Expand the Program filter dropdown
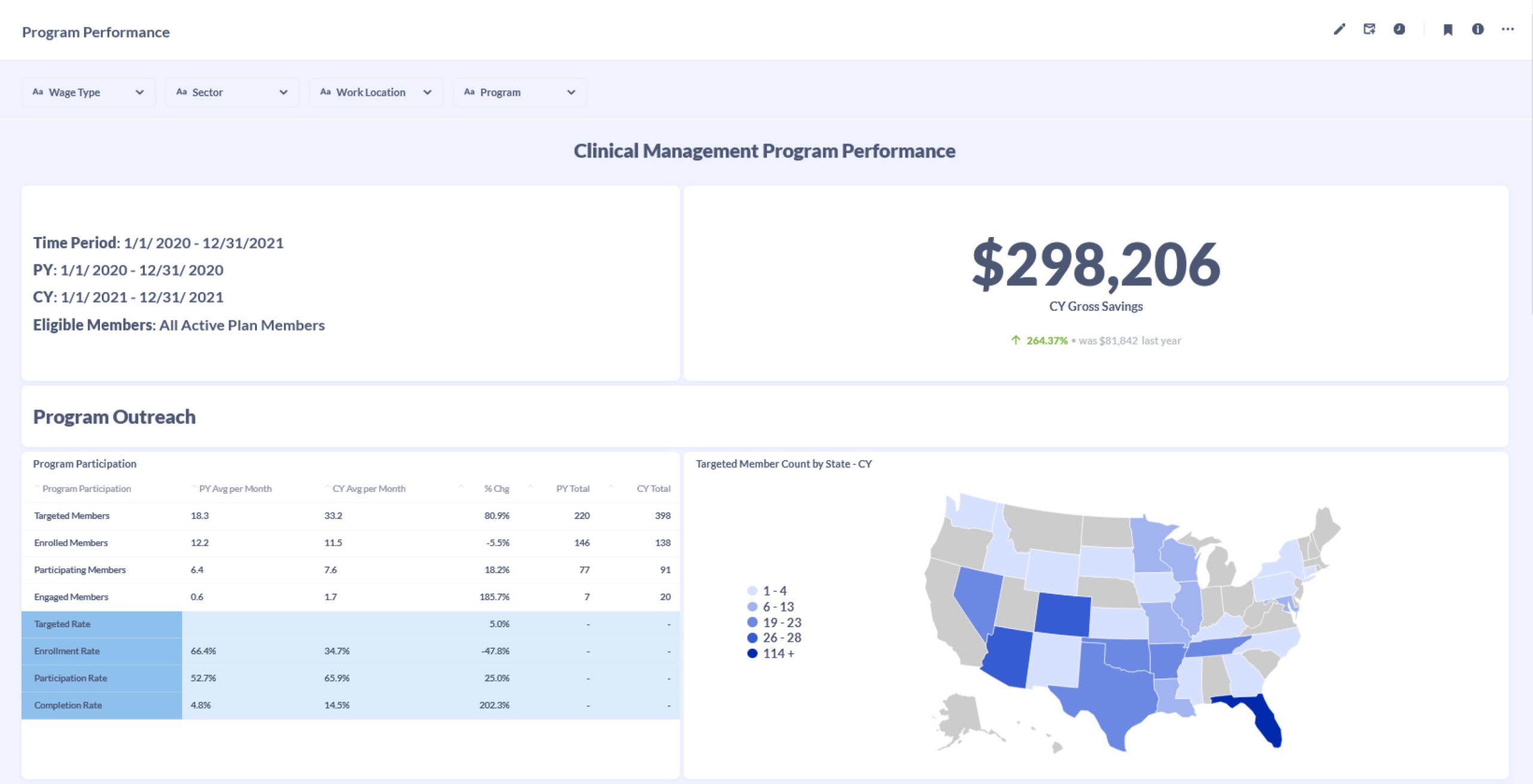 tap(520, 92)
